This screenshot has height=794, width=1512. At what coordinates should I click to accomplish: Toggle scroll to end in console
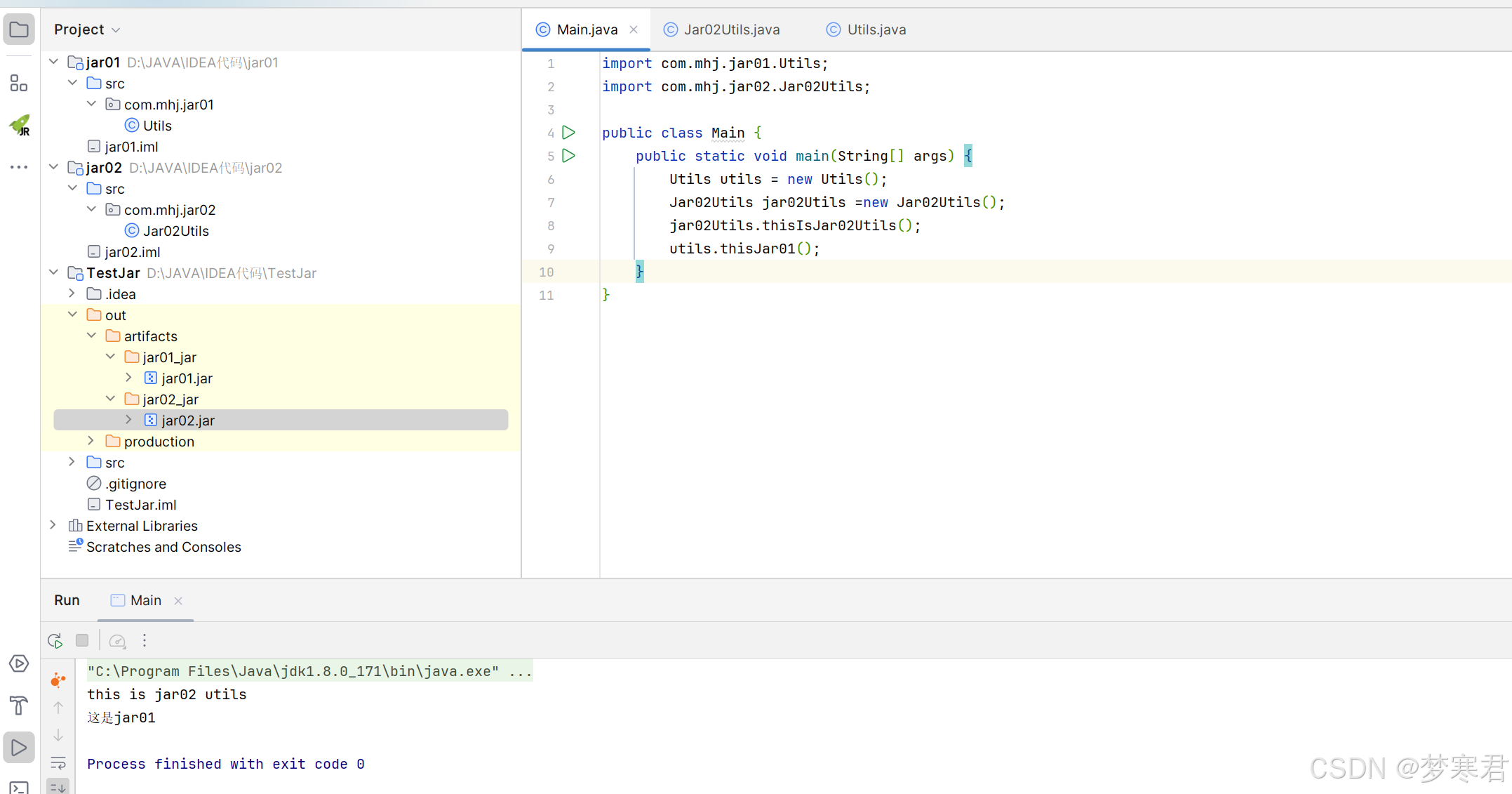click(58, 788)
